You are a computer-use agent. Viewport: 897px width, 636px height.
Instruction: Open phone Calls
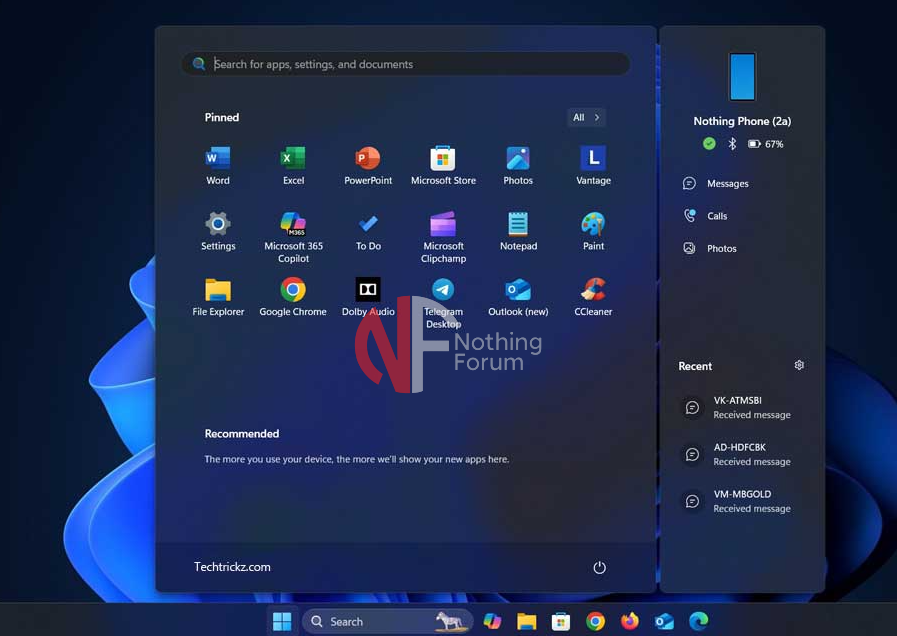705,216
